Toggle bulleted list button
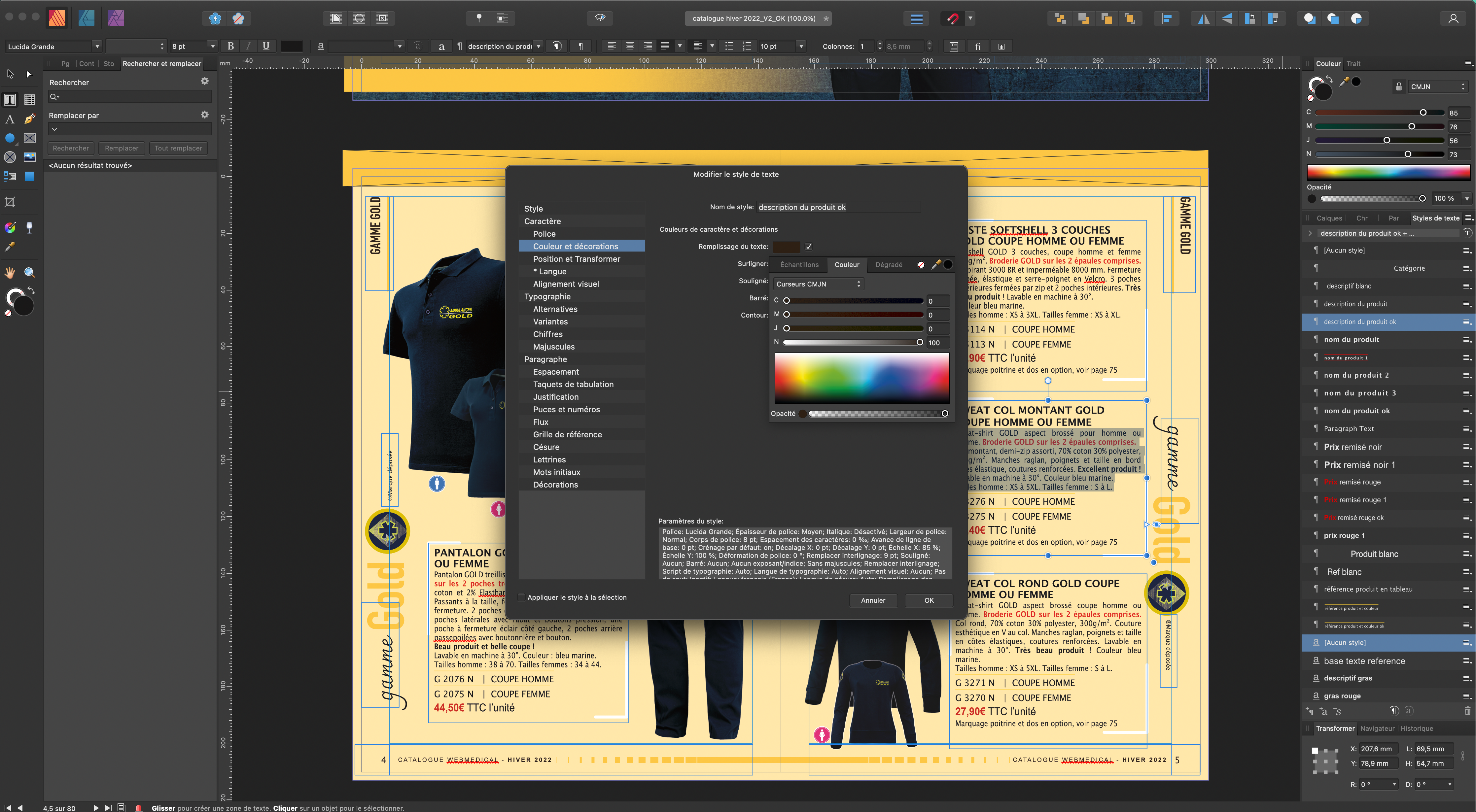 coord(729,47)
